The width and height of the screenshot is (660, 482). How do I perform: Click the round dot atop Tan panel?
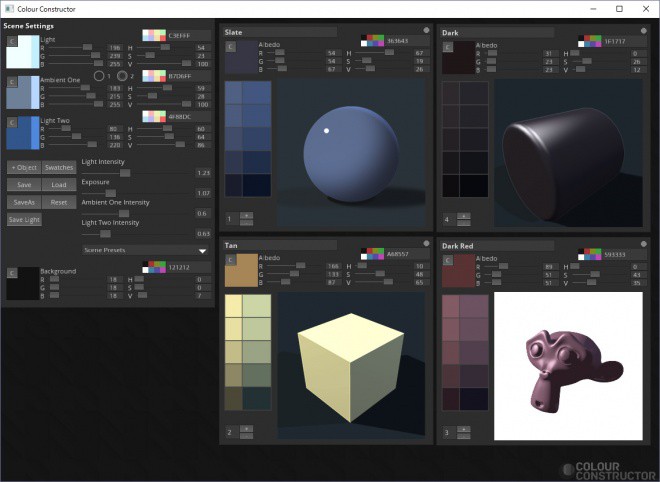click(426, 243)
